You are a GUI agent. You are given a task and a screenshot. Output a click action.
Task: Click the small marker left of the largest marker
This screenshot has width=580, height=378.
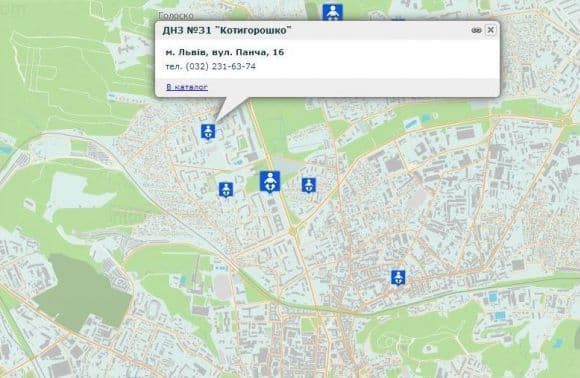tap(226, 190)
